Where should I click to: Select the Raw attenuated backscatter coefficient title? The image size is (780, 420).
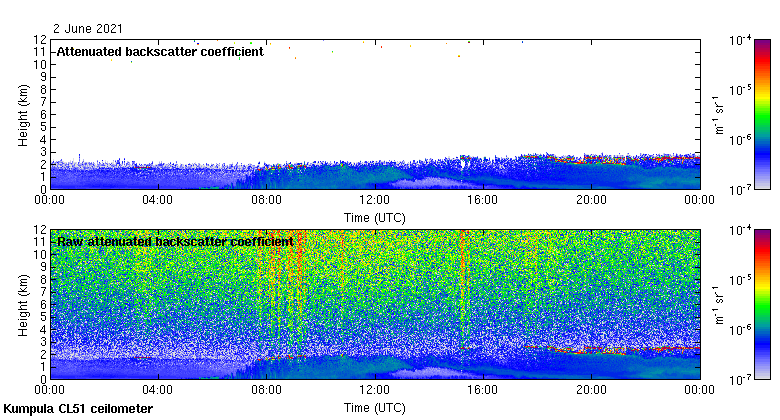click(x=175, y=242)
